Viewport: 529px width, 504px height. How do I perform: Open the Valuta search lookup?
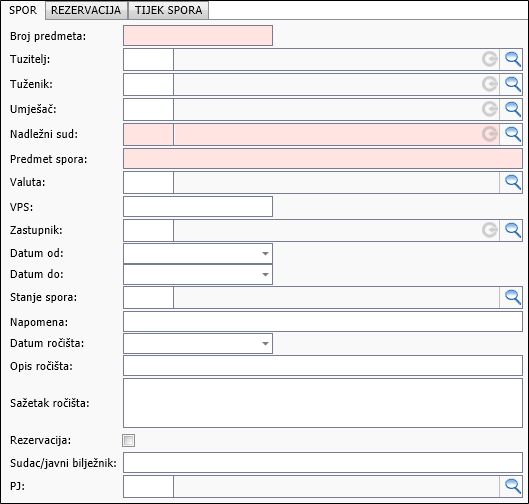512,182
